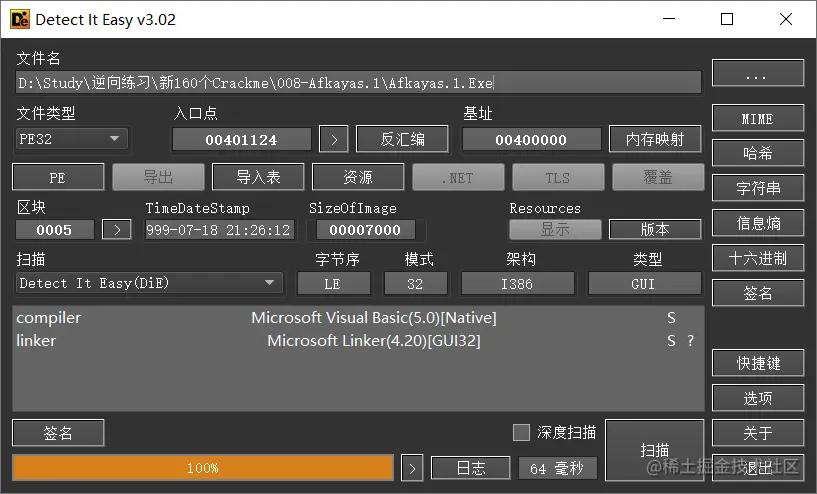Click the S marker on the compiler row
Screen dimensions: 817x494
point(671,317)
